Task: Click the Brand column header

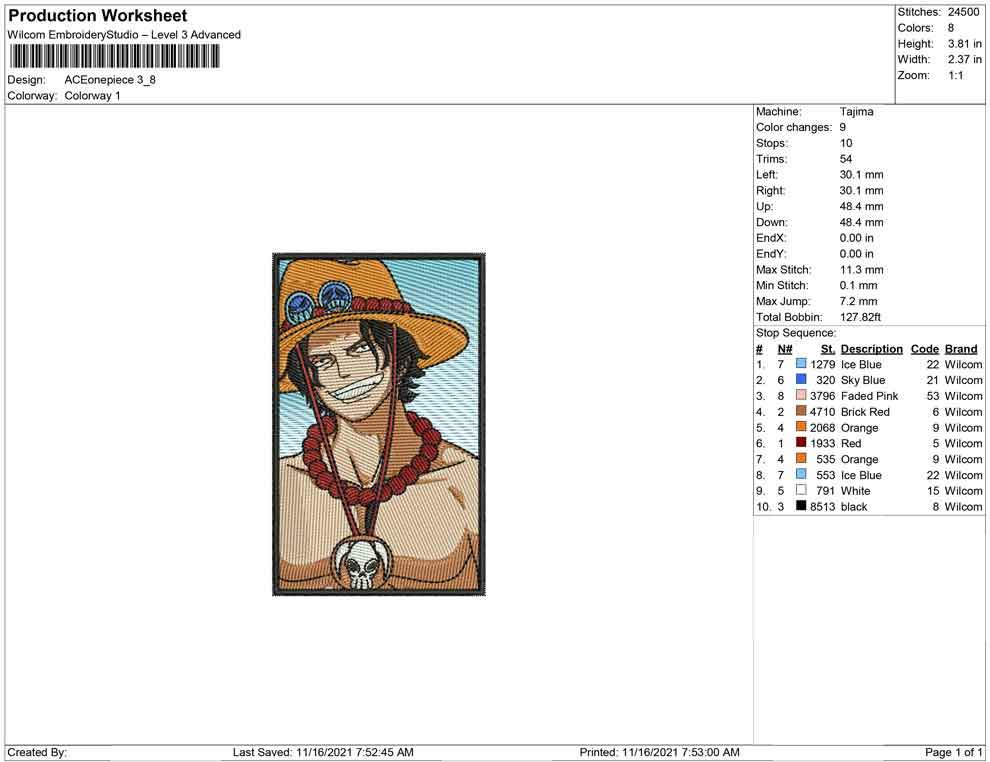Action: click(961, 349)
